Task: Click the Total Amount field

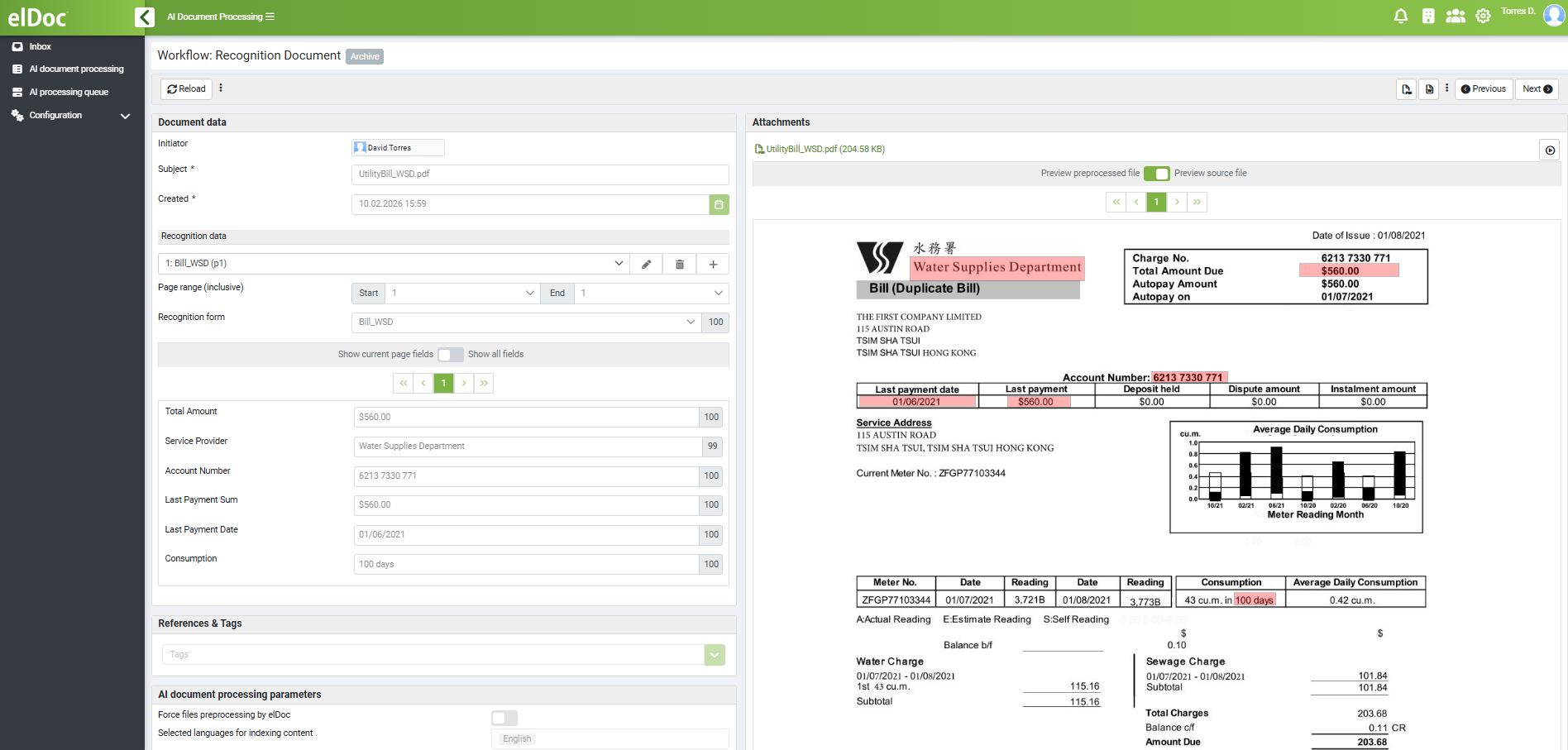Action: click(x=527, y=418)
